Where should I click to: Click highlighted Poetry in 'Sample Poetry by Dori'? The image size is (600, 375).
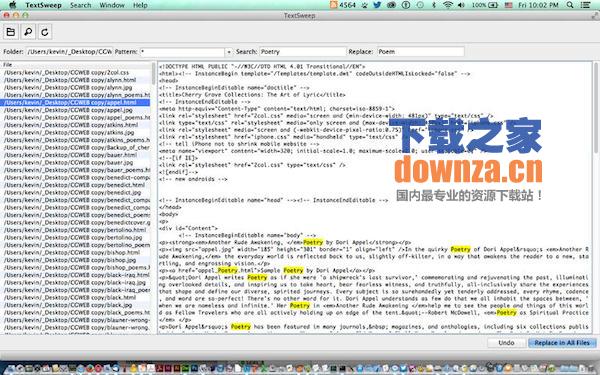pyautogui.click(x=293, y=270)
